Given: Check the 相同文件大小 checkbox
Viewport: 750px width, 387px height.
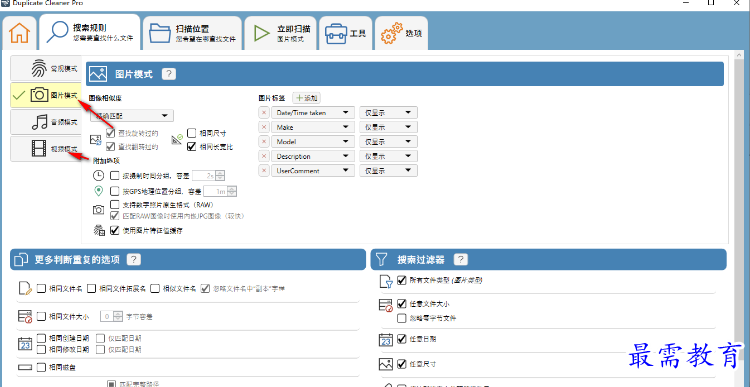Looking at the screenshot, I should (x=42, y=316).
